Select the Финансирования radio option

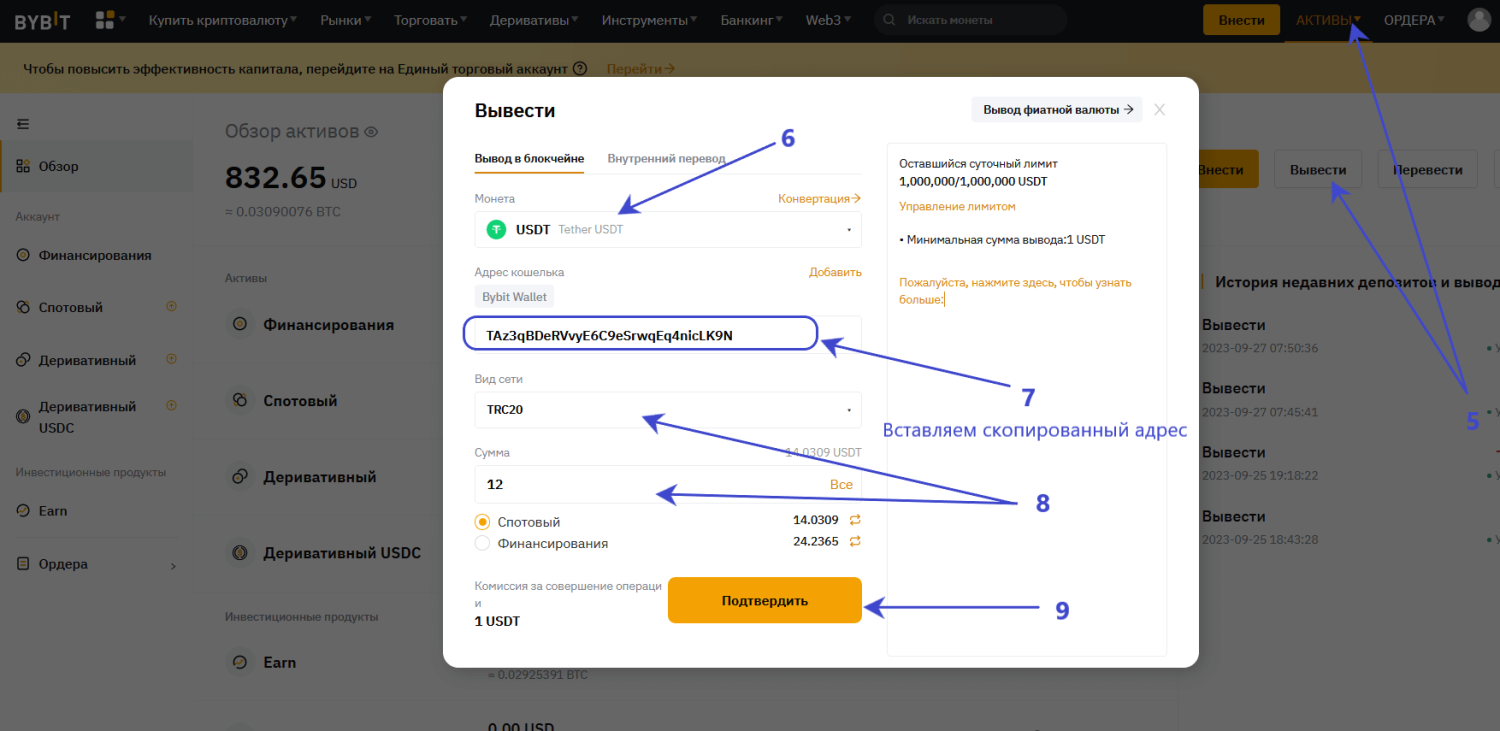point(483,543)
